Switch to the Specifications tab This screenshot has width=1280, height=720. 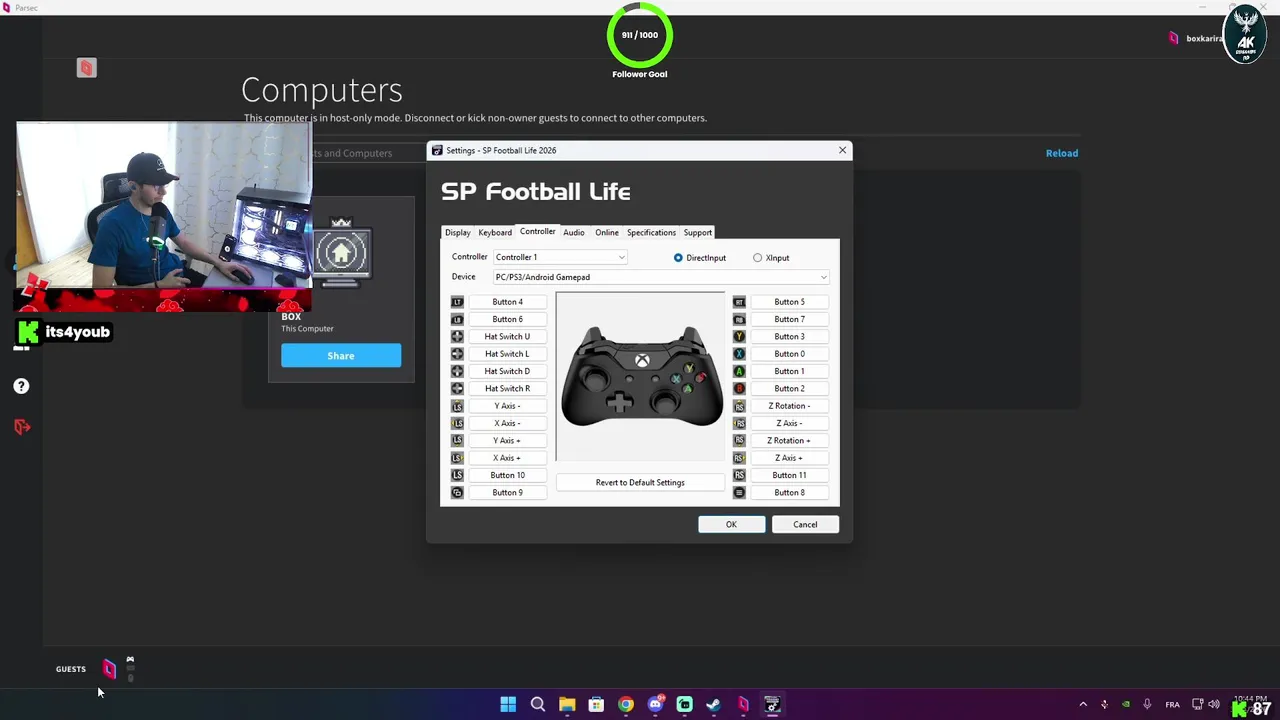651,232
